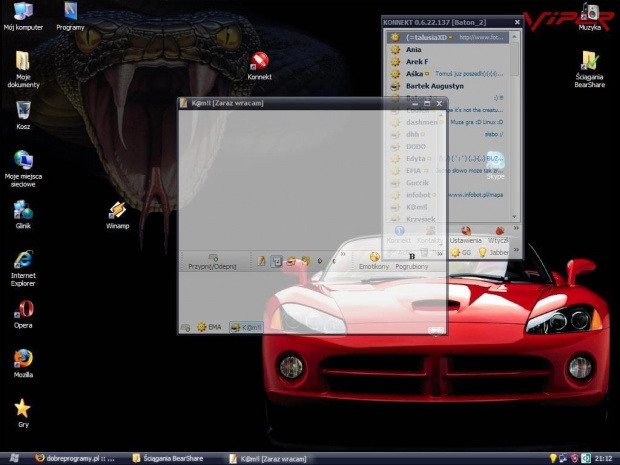The height and width of the screenshot is (465, 620).
Task: Click Konnekt contact list scrollbar thumb
Action: [514, 58]
